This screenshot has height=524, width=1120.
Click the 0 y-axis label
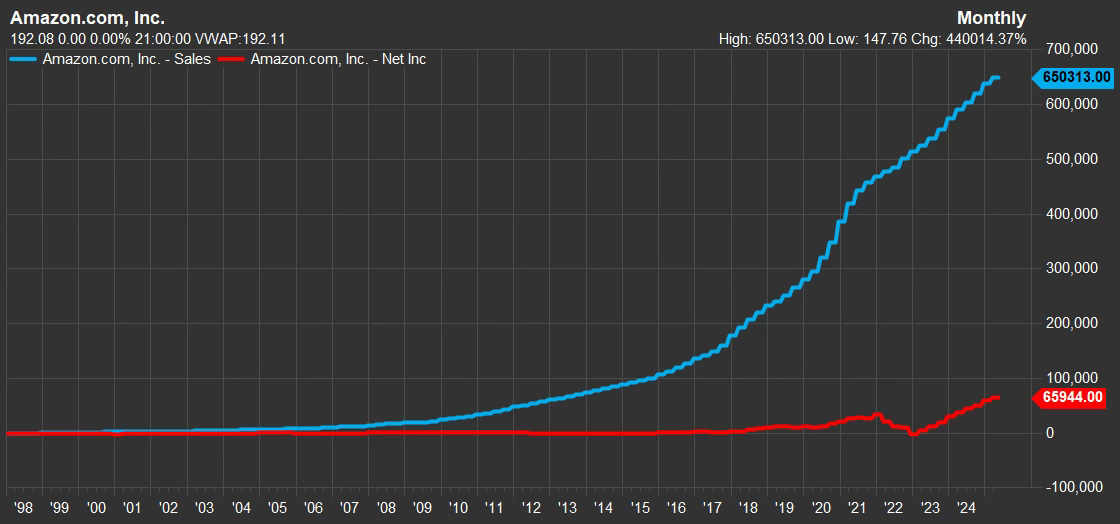coord(1049,433)
